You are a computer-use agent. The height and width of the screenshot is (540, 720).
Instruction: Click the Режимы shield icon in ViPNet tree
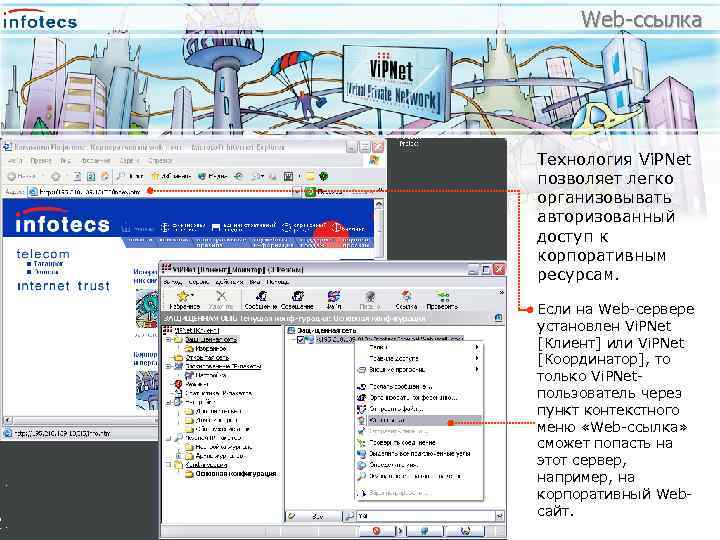179,384
